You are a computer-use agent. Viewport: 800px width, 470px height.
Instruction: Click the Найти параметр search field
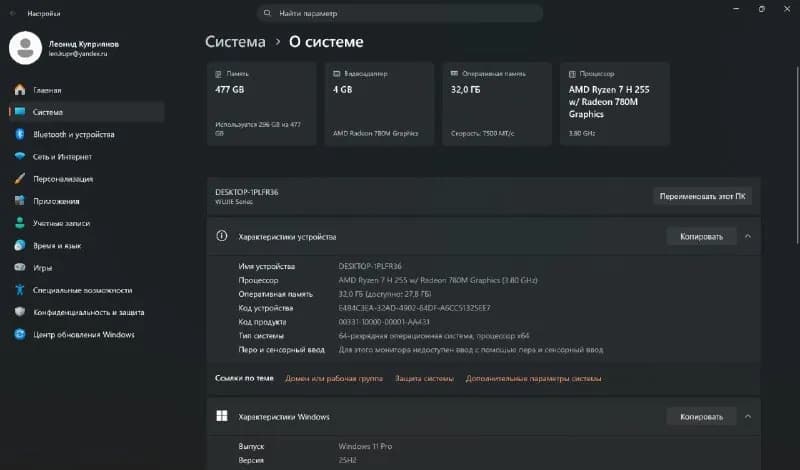pos(399,13)
